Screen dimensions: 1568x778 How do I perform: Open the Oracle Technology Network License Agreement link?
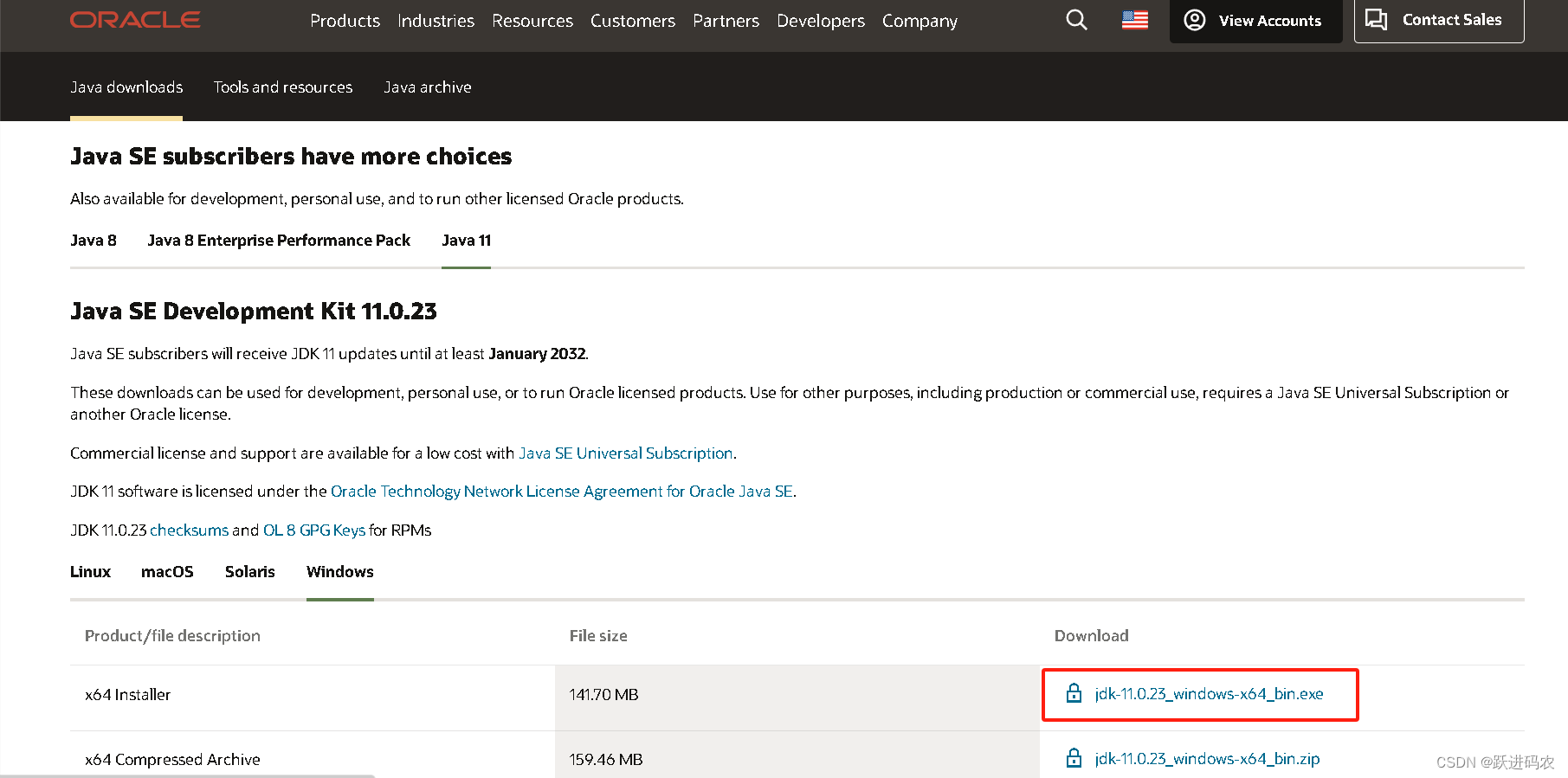[562, 492]
